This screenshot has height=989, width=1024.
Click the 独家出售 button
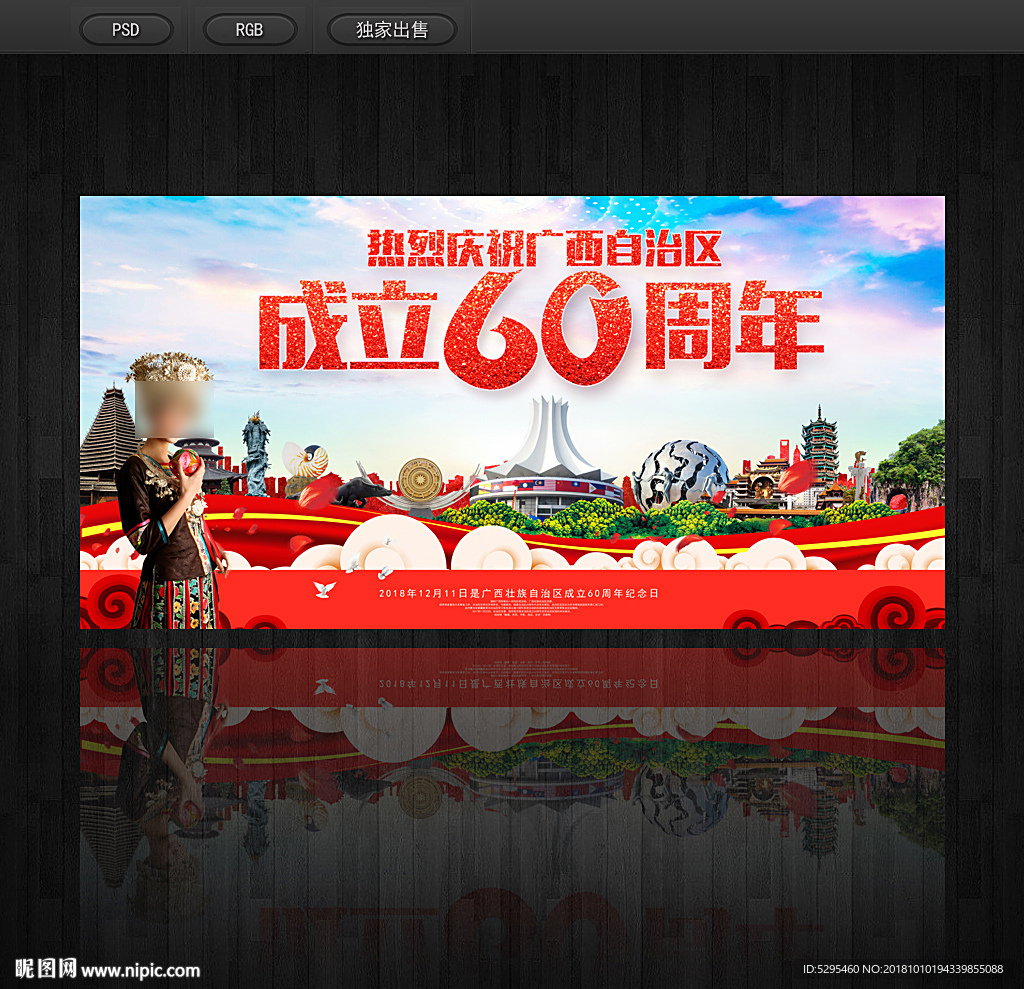(392, 30)
